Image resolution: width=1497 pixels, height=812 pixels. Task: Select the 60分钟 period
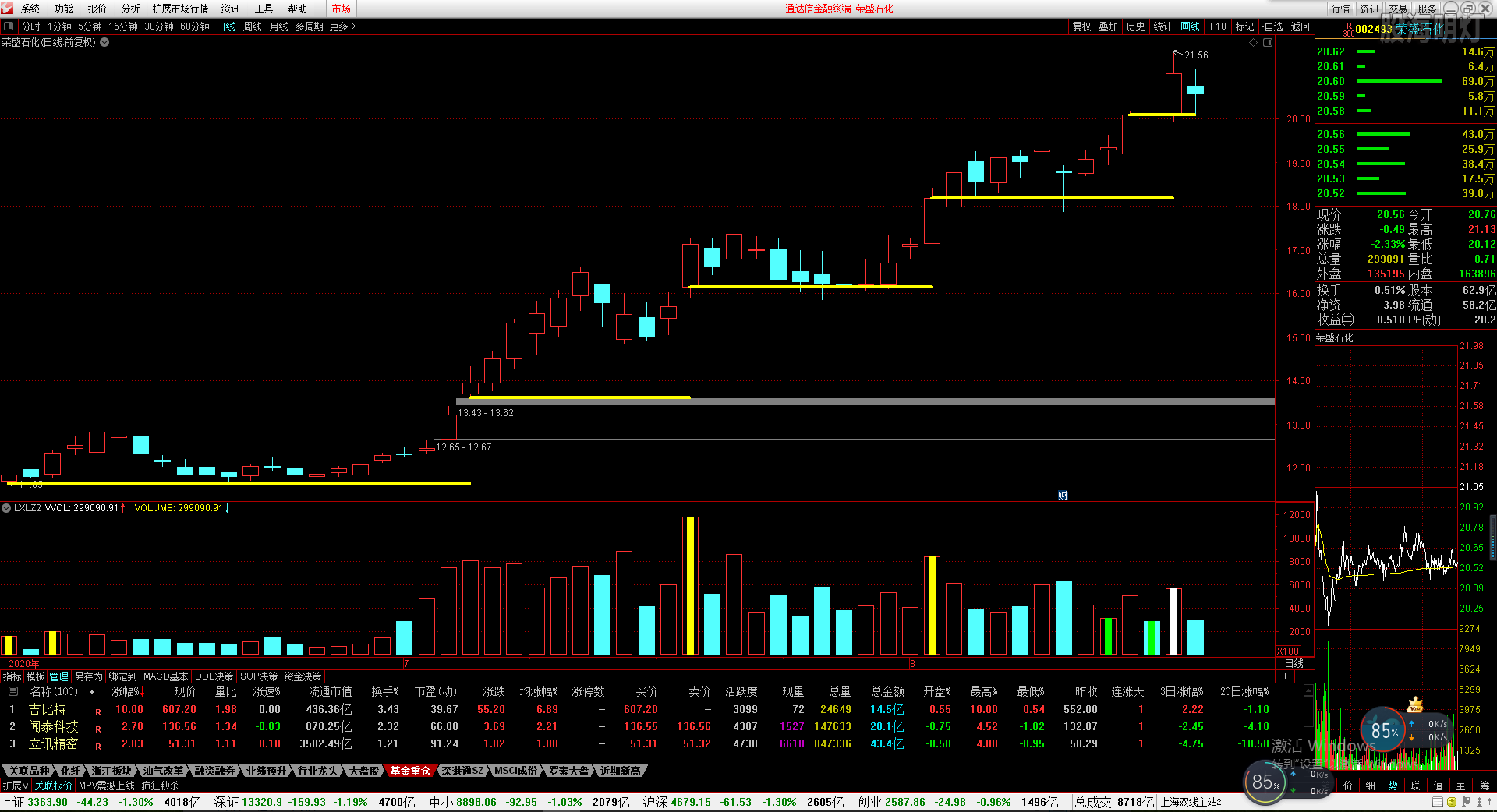[x=195, y=26]
